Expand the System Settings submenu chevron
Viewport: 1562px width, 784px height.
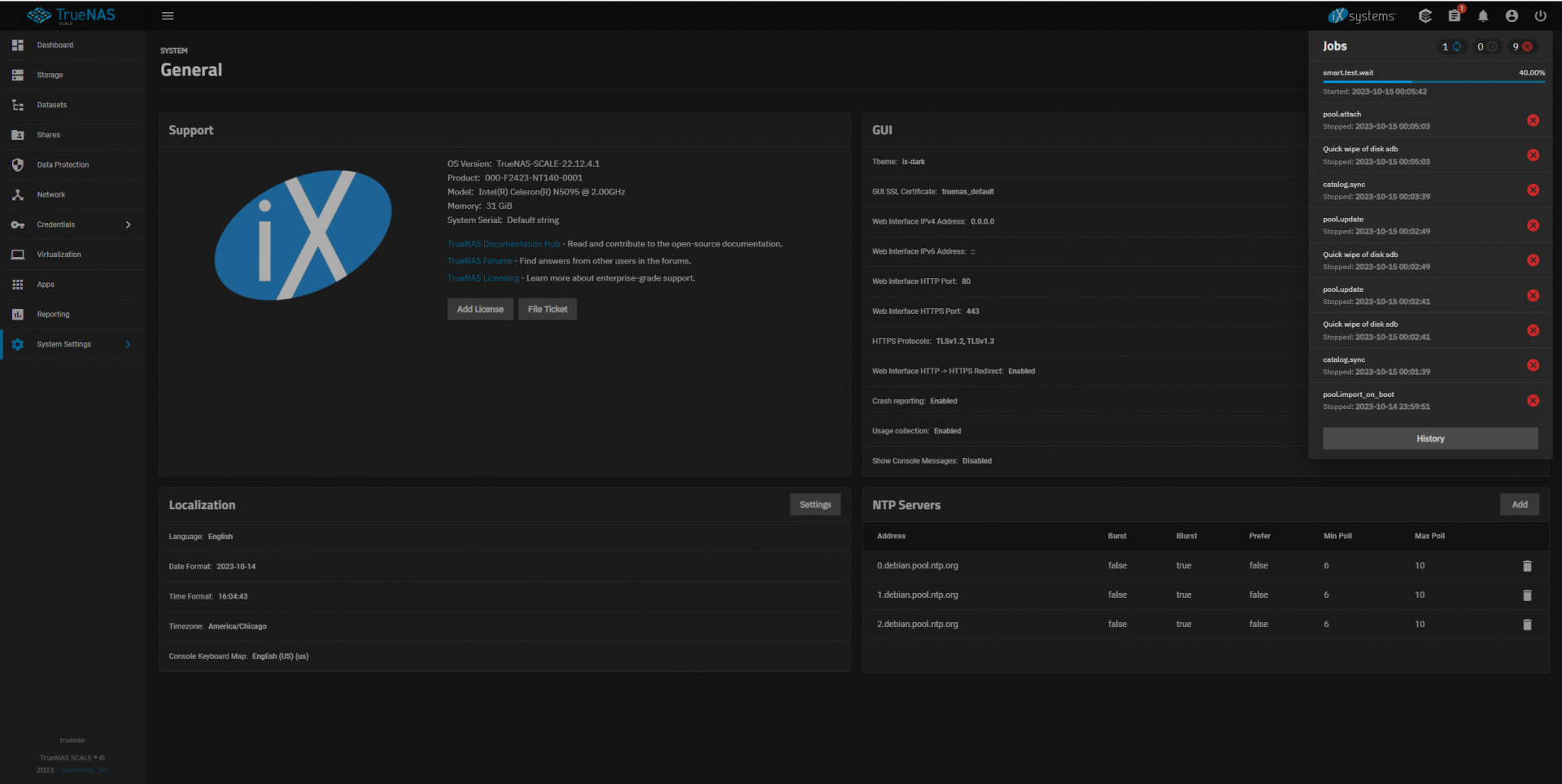(x=129, y=344)
